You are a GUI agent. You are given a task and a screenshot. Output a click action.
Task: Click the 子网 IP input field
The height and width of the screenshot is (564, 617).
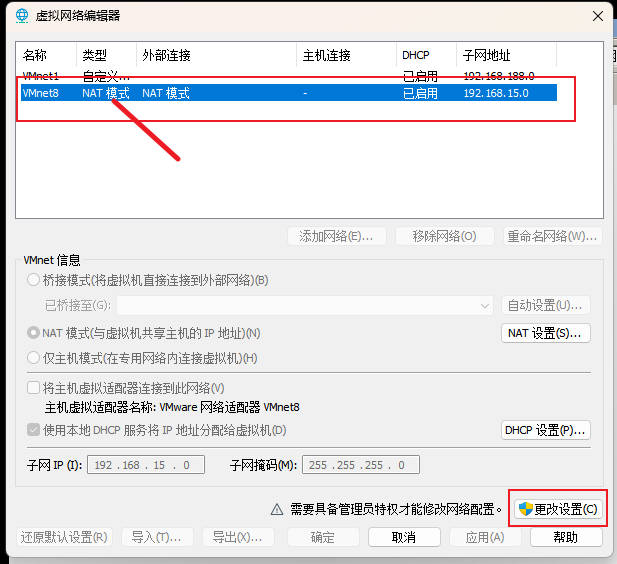[x=146, y=465]
